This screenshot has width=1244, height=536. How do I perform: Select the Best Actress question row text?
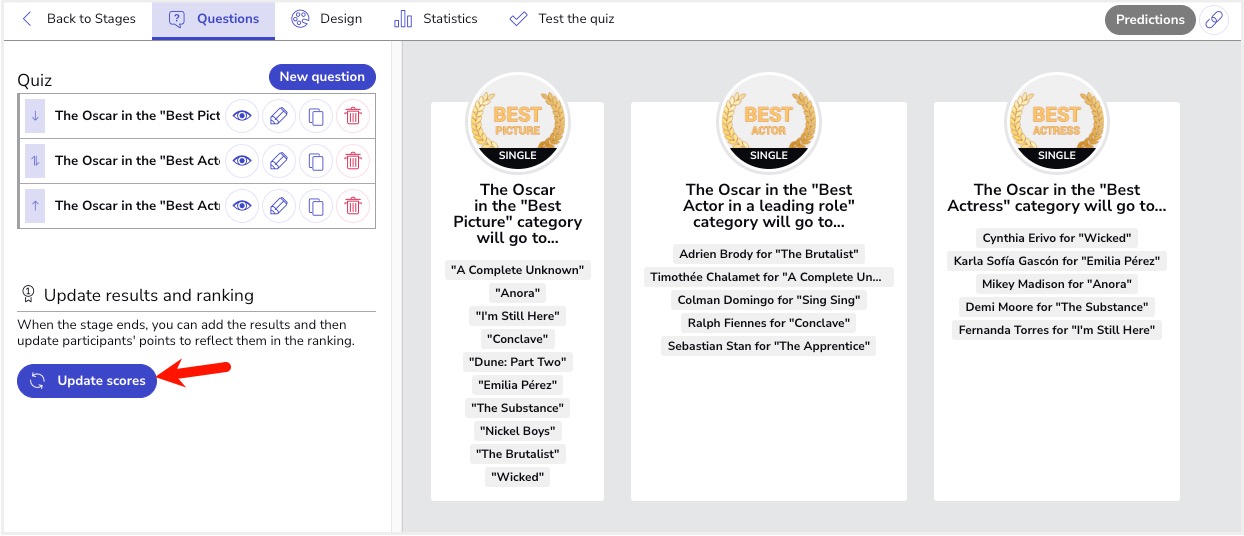pos(137,206)
